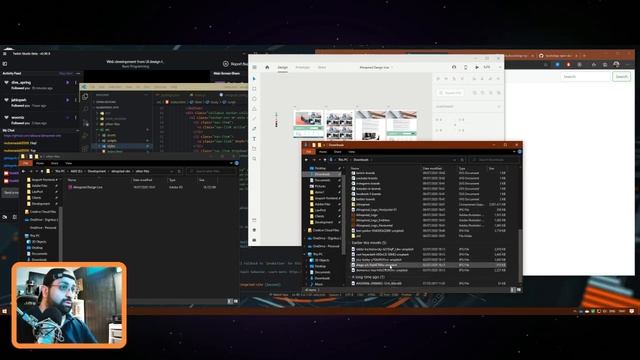Select the Pen tool in Adobe XD
The width and height of the screenshot is (640, 360).
pos(254,129)
